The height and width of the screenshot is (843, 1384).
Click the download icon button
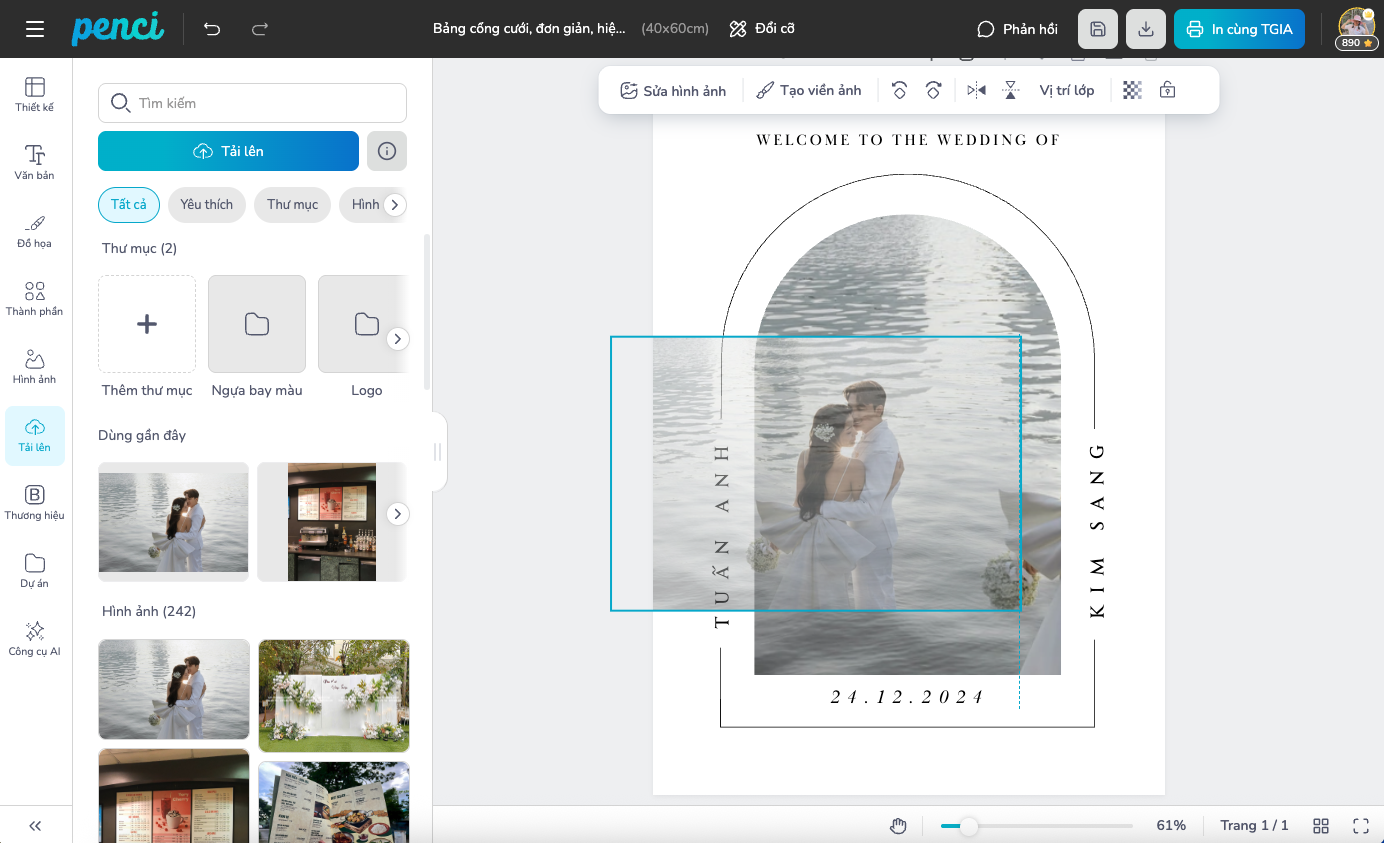click(1146, 29)
